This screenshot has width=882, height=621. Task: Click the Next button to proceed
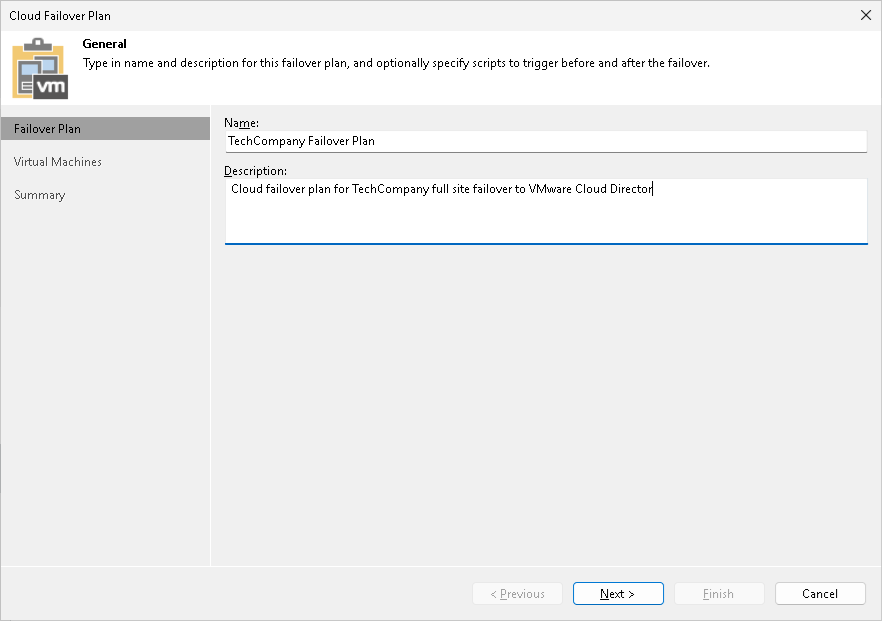[x=618, y=593]
